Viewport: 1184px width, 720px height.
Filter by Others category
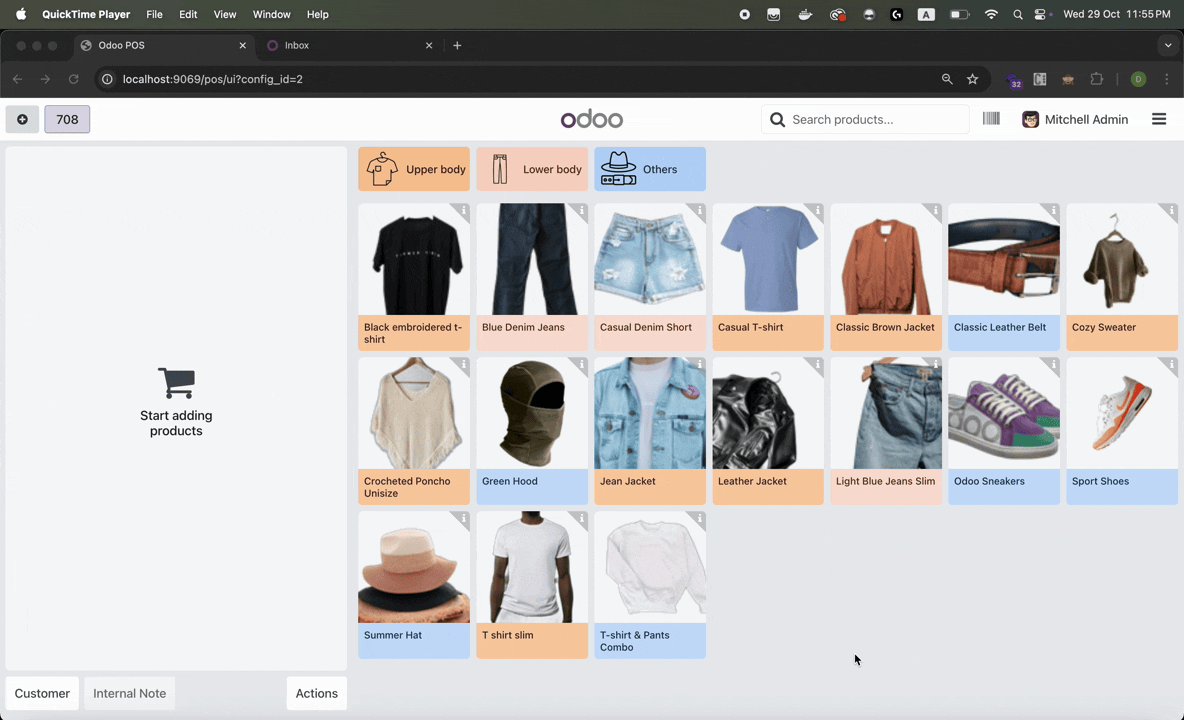coord(650,169)
